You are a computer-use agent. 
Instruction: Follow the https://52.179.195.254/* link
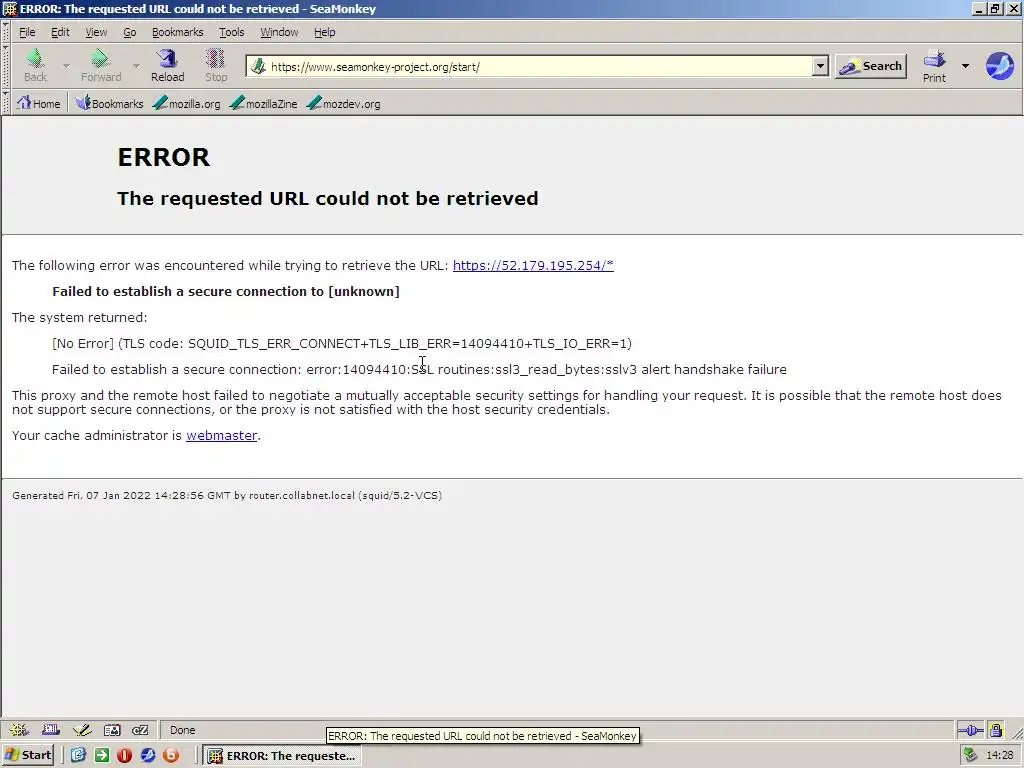pos(533,265)
